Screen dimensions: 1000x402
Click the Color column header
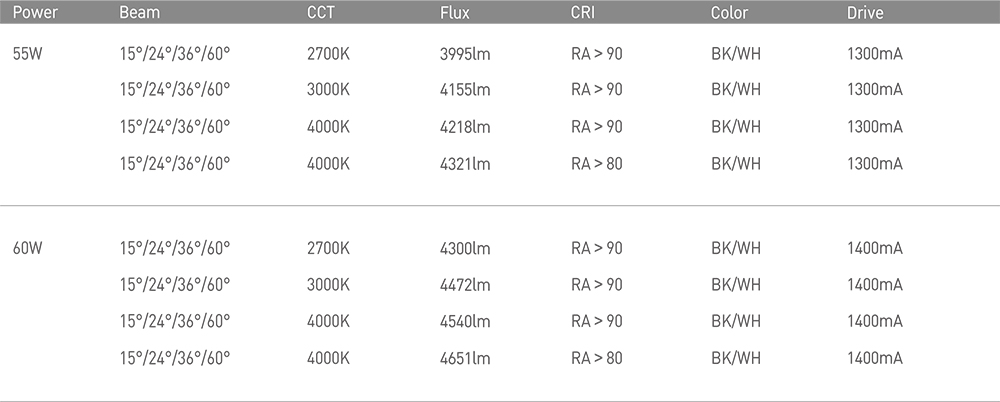tap(730, 13)
